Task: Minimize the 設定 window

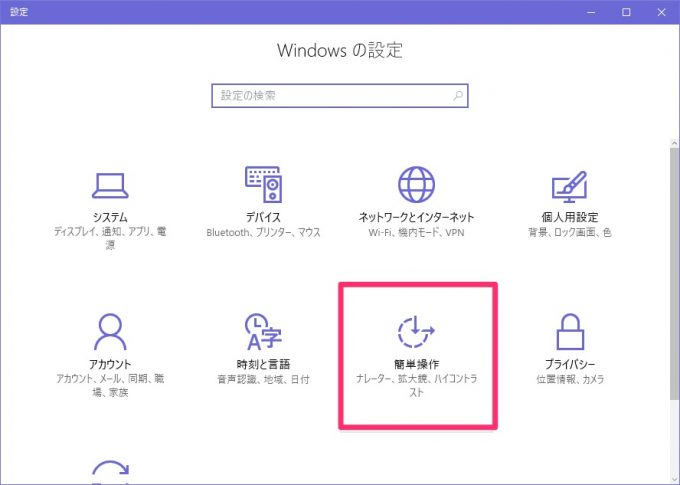Action: (591, 12)
